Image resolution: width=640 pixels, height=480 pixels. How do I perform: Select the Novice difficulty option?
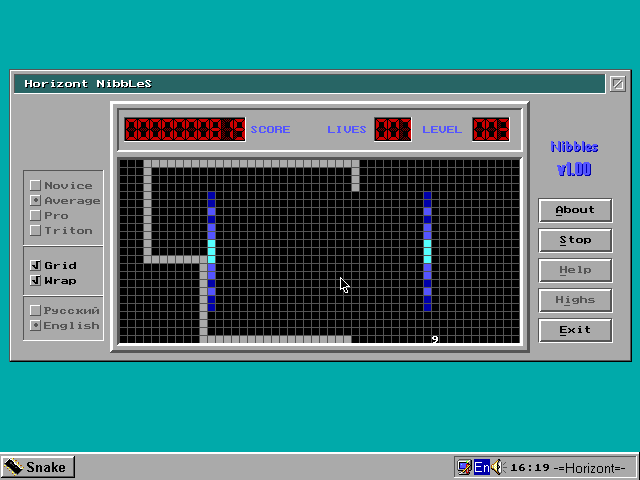[36, 185]
